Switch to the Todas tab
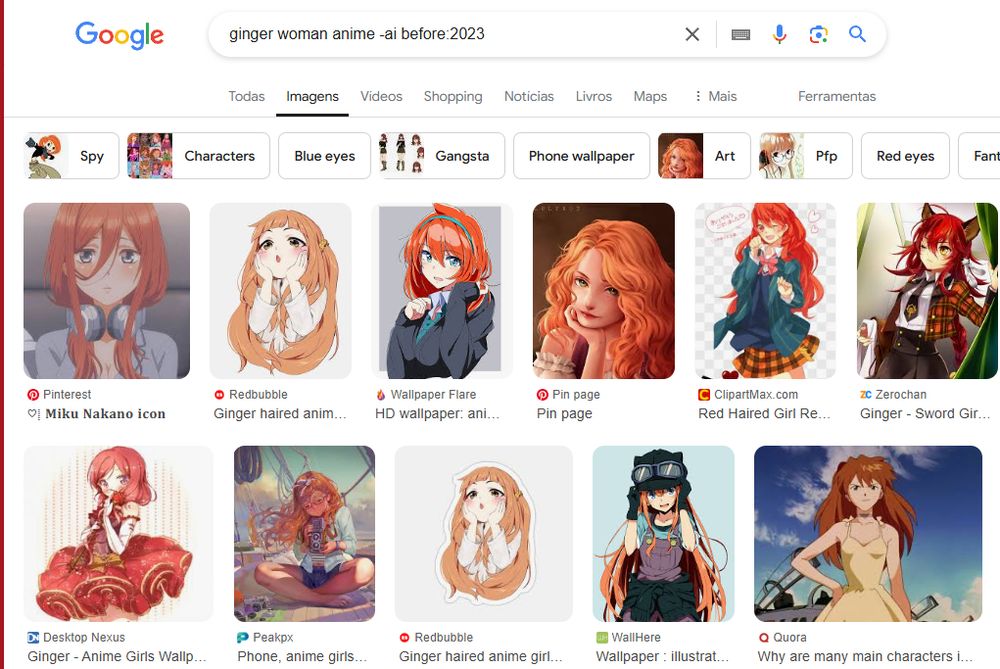This screenshot has width=1000, height=669. (246, 96)
